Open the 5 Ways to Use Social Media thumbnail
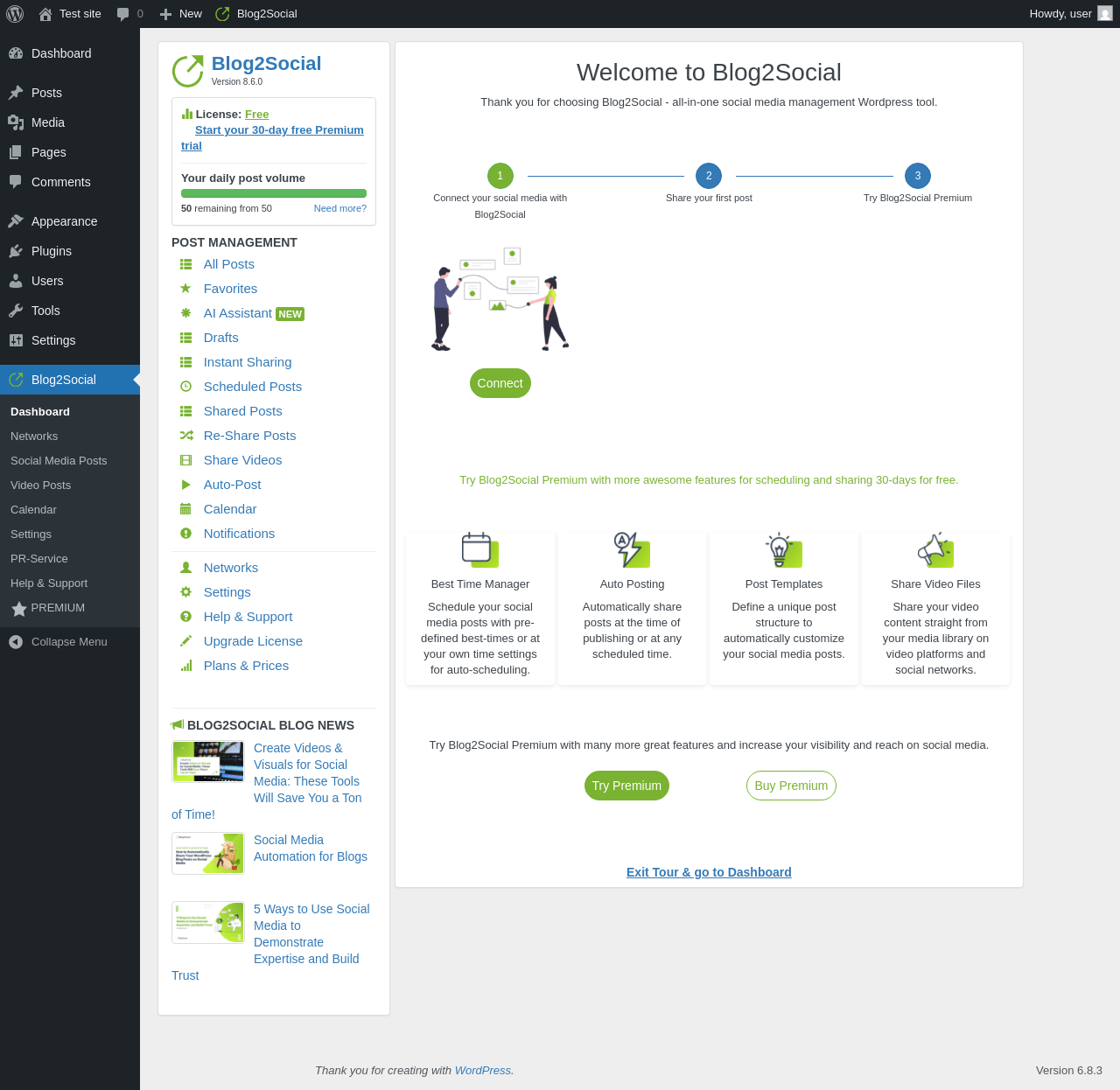The image size is (1120, 1090). pos(208,922)
